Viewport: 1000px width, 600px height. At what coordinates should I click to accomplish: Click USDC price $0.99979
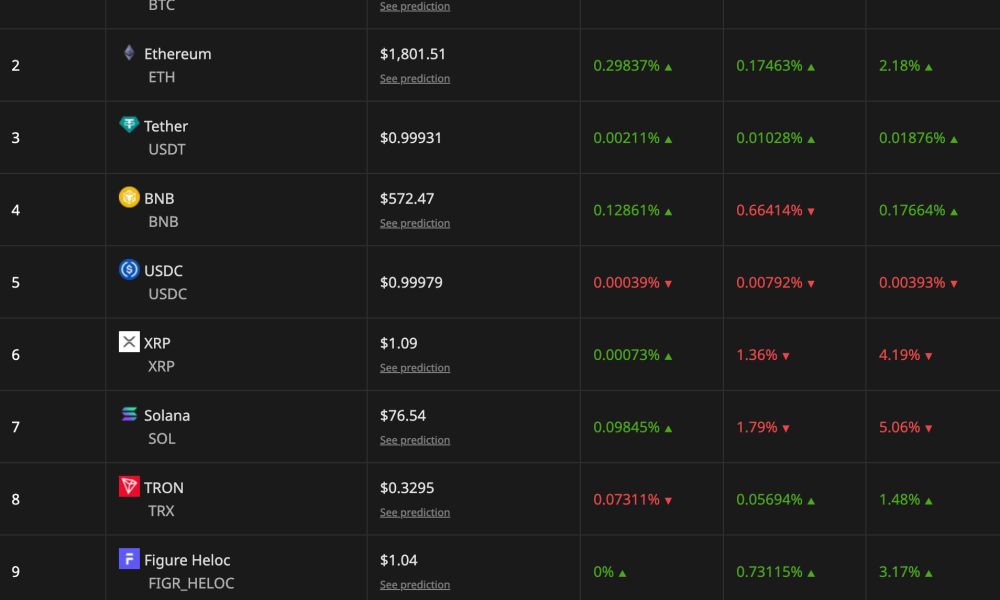(x=411, y=282)
